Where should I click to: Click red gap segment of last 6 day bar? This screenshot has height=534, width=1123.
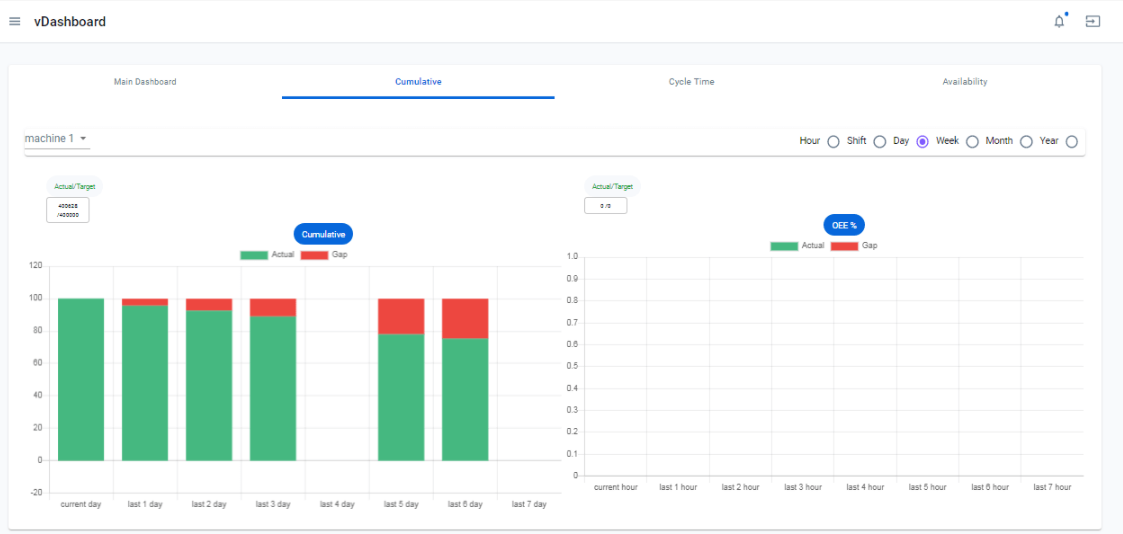(465, 319)
